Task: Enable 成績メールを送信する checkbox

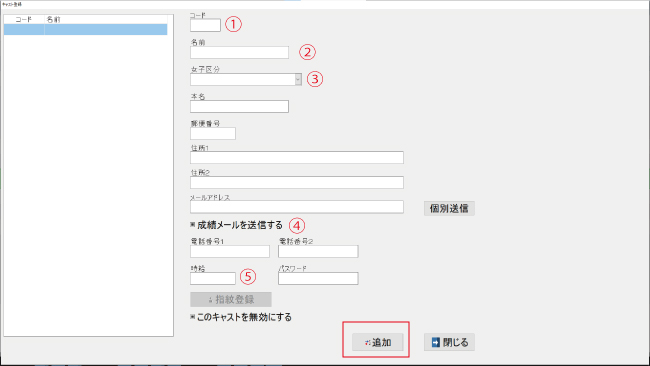Action: (x=192, y=224)
